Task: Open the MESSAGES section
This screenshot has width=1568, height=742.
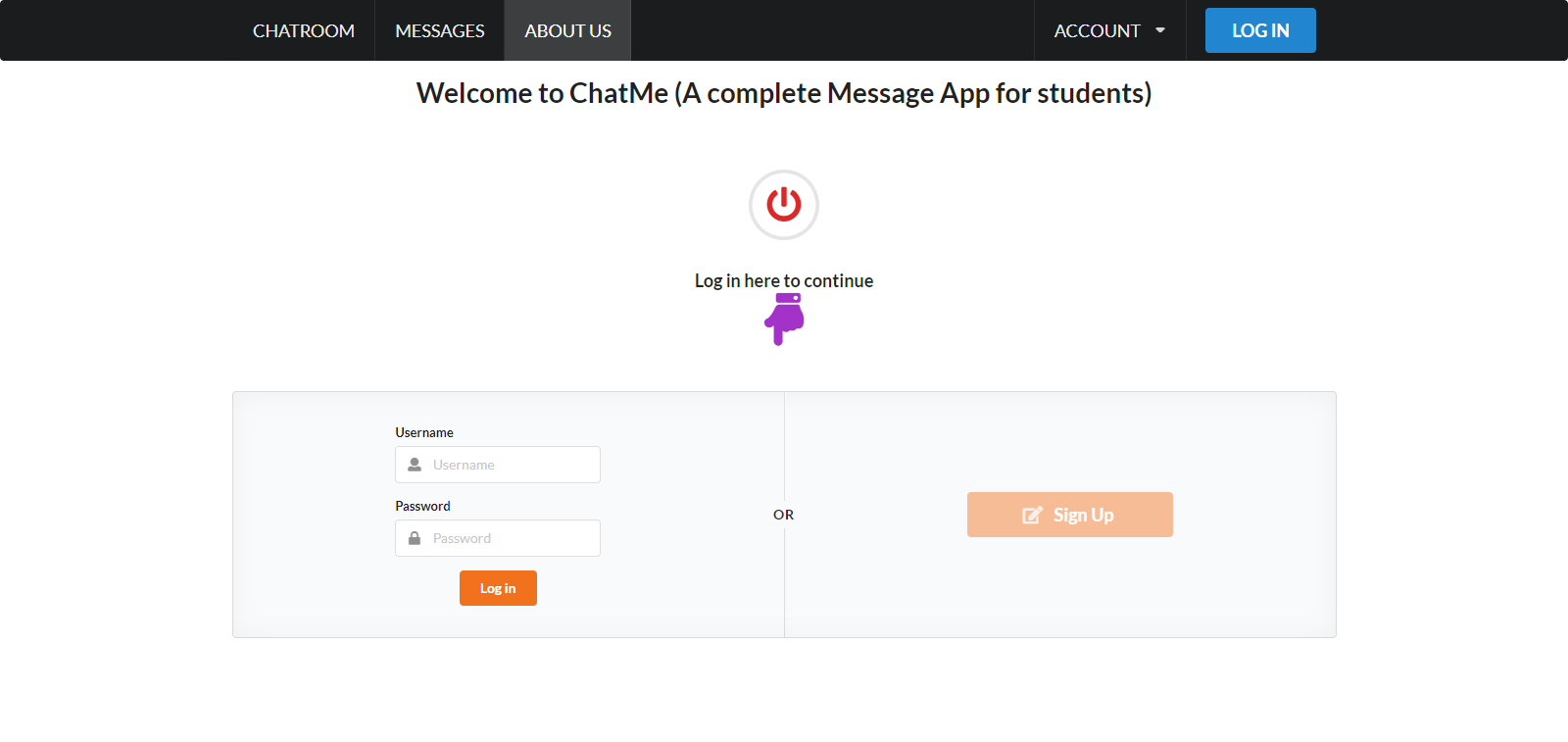Action: 439,30
